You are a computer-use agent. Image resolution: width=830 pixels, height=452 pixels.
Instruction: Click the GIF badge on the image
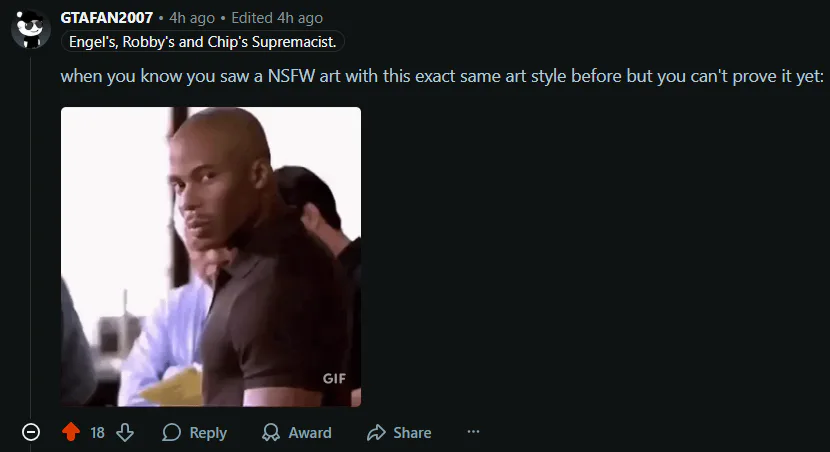click(334, 378)
